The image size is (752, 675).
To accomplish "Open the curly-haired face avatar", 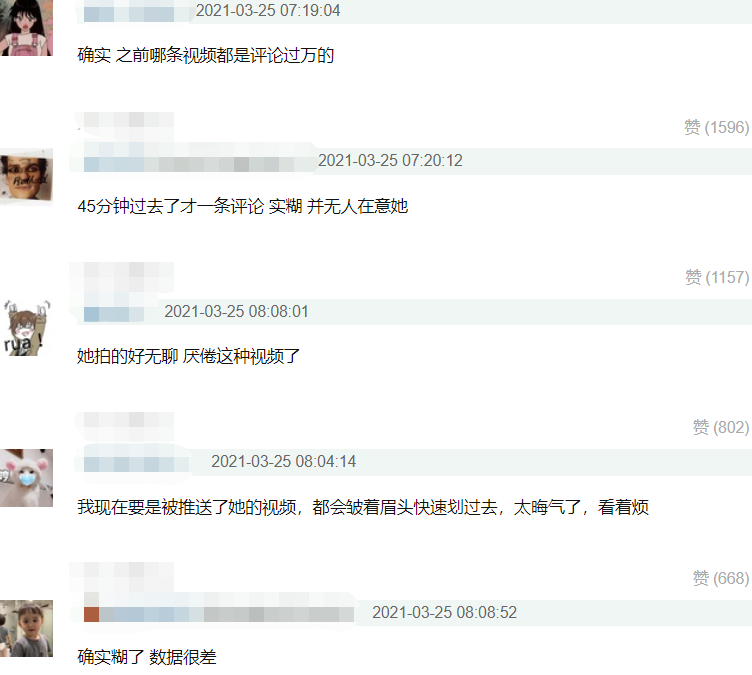I will tap(26, 177).
